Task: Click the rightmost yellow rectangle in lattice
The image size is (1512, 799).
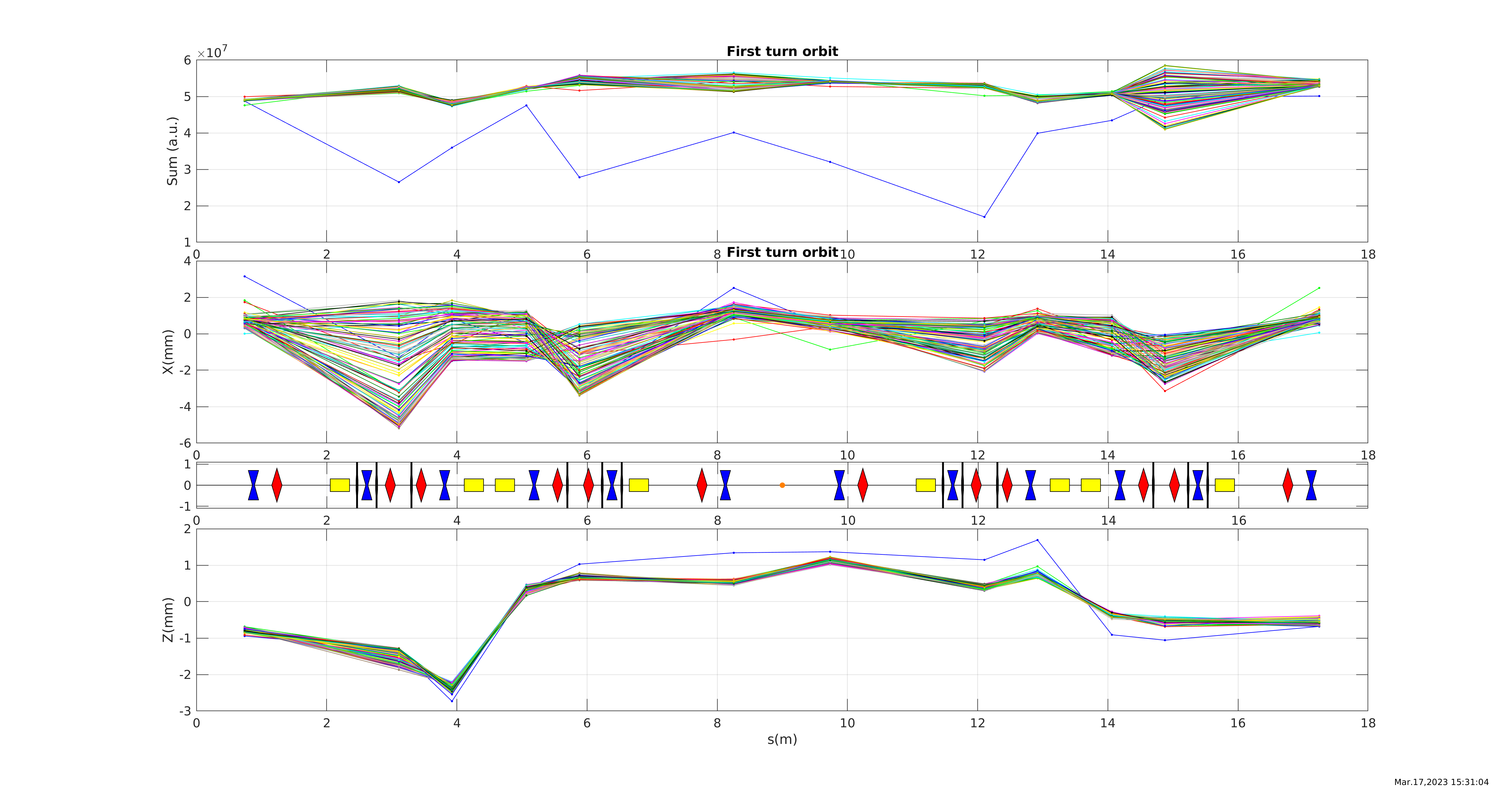Action: coord(1224,485)
